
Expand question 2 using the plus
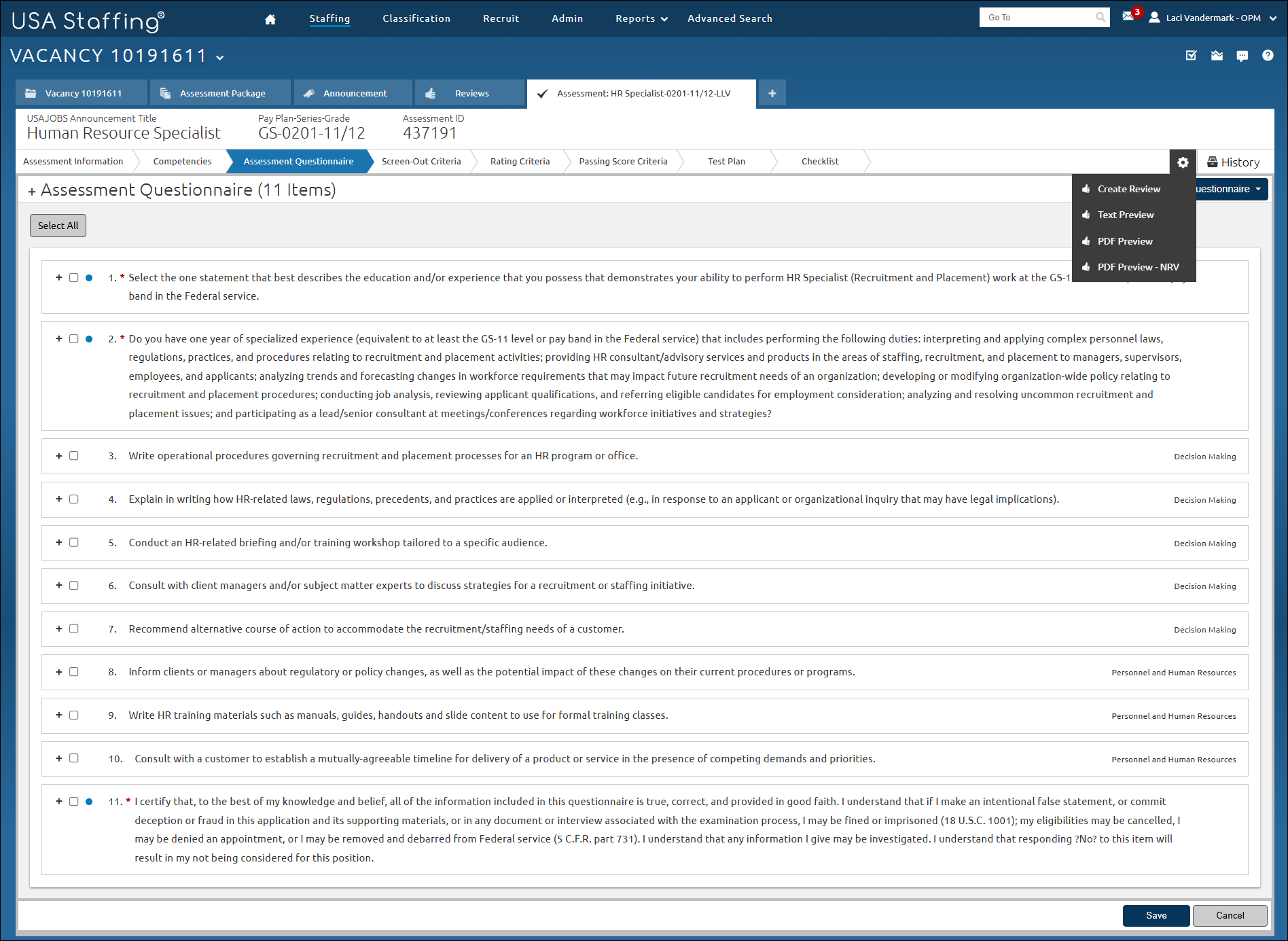tap(58, 338)
